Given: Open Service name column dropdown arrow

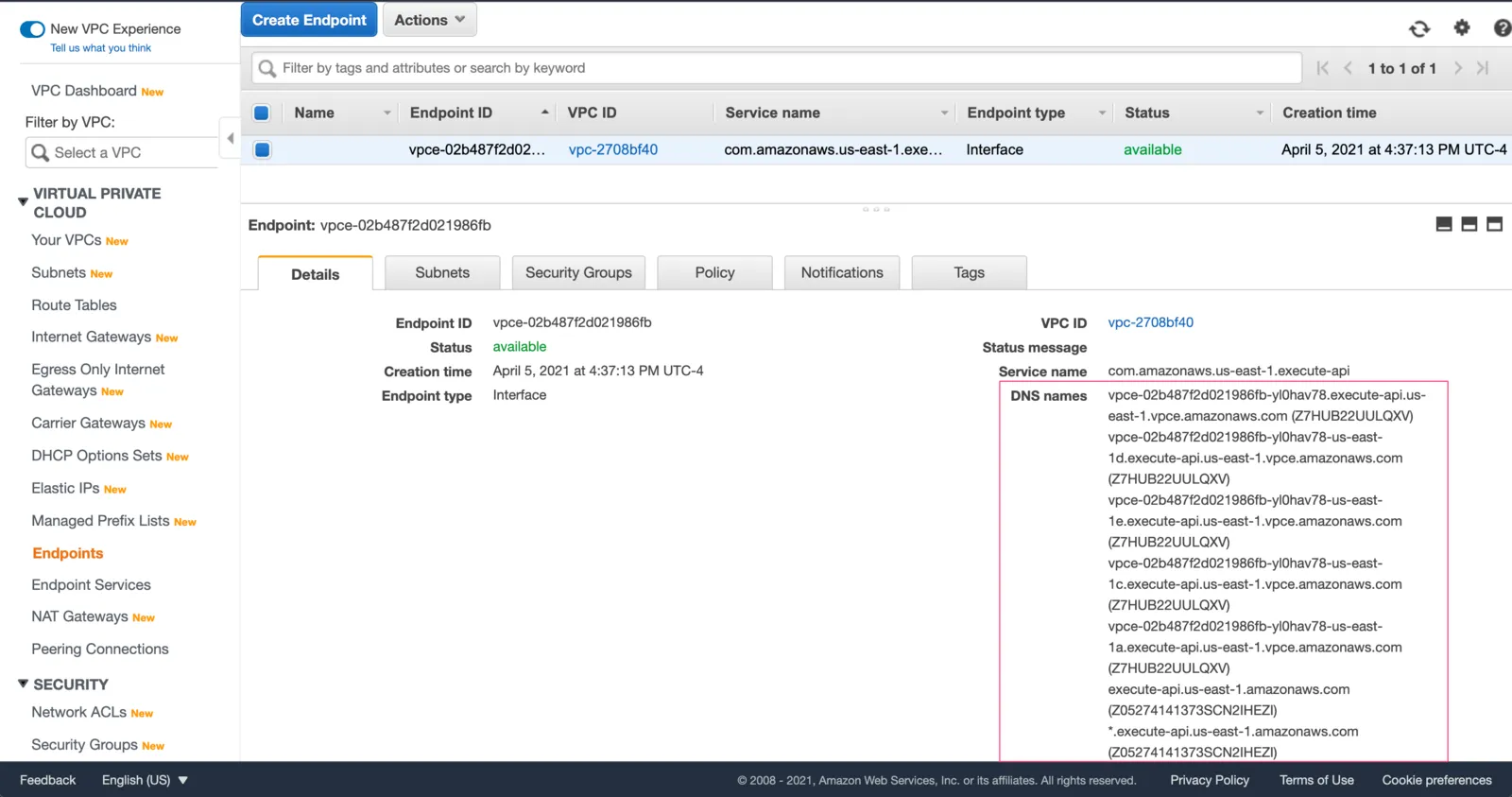Looking at the screenshot, I should point(944,113).
